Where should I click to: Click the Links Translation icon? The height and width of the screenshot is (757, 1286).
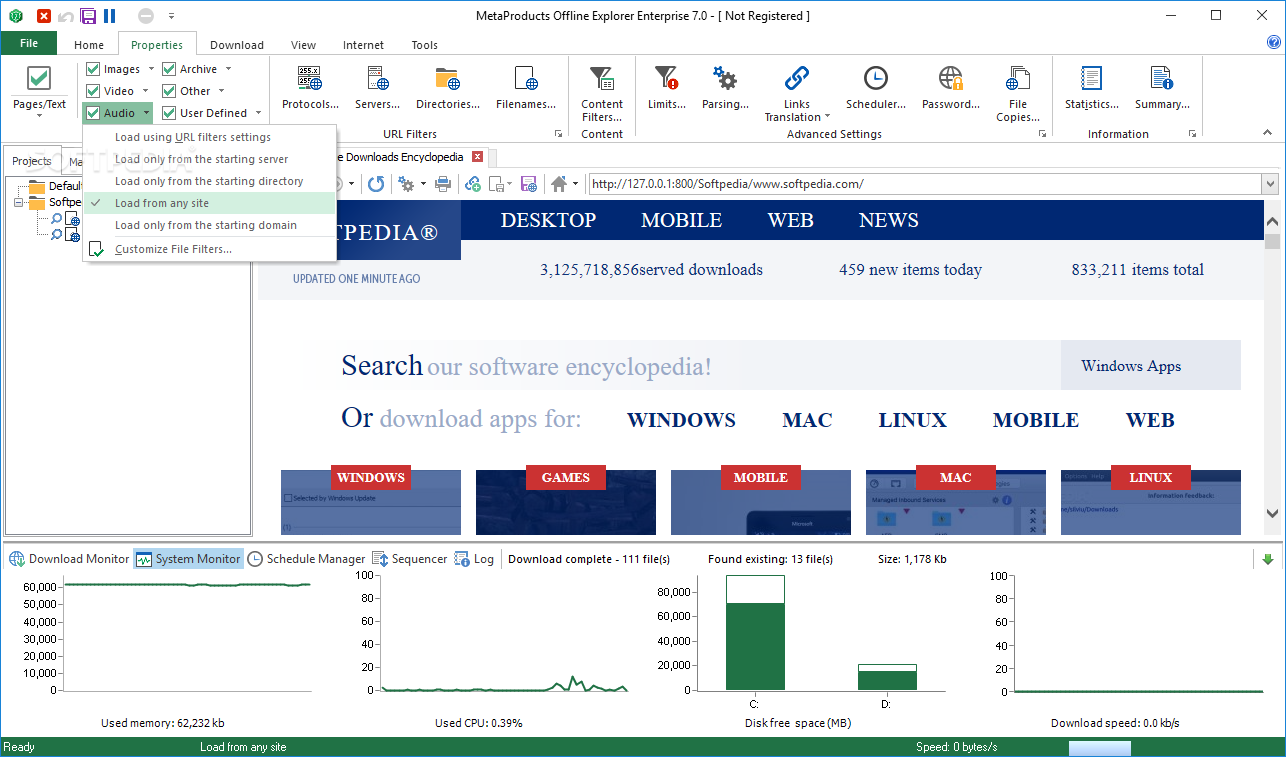(x=797, y=78)
